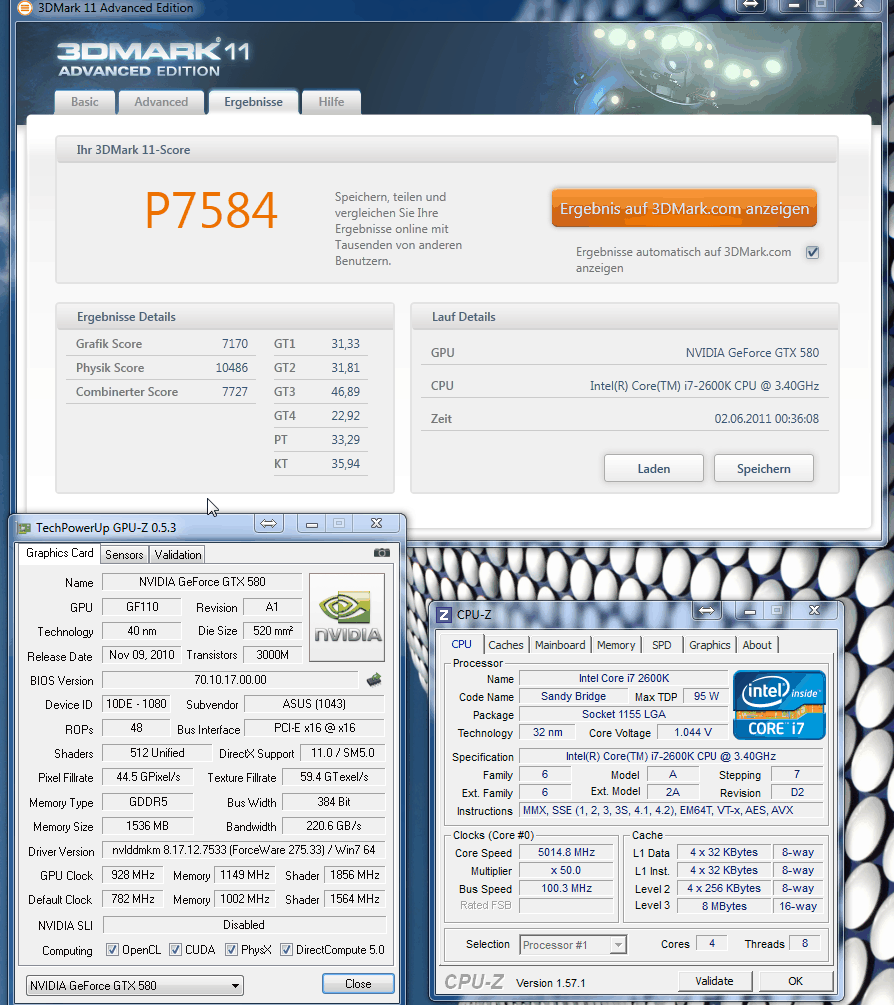
Task: Click the Validate button in CPU-Z
Action: point(714,981)
